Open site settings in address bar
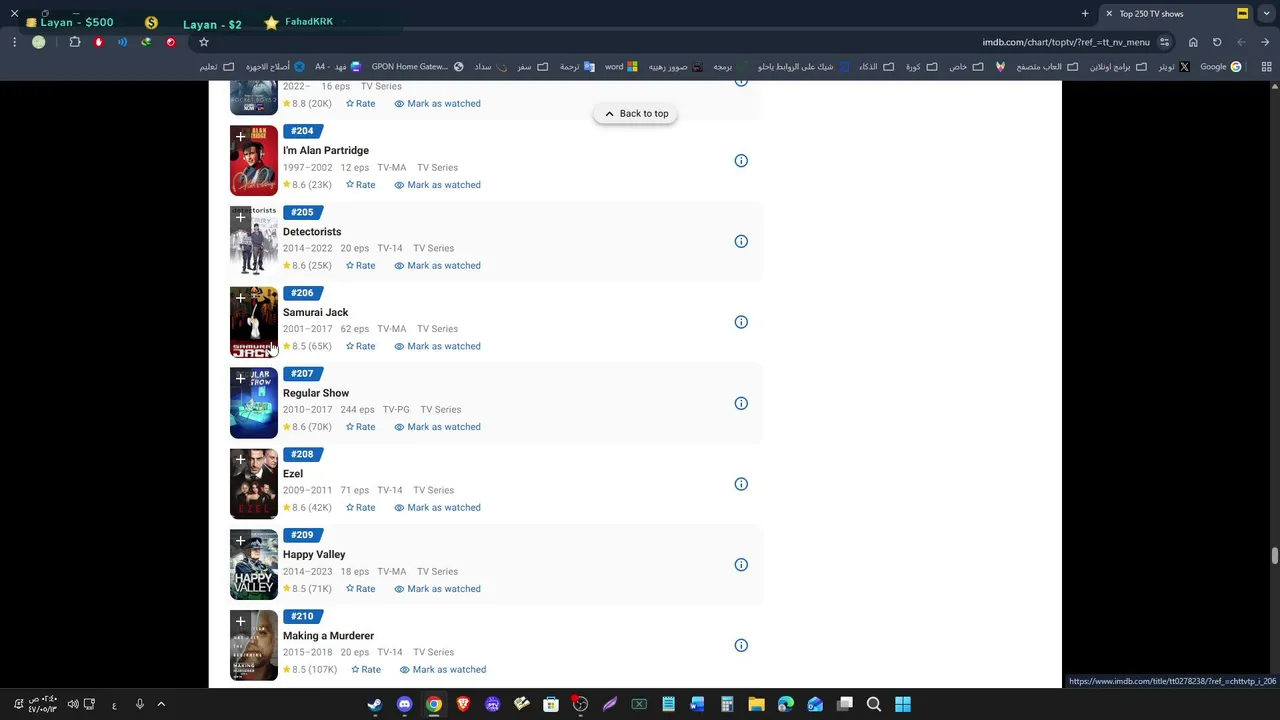The height and width of the screenshot is (720, 1280). [1165, 42]
